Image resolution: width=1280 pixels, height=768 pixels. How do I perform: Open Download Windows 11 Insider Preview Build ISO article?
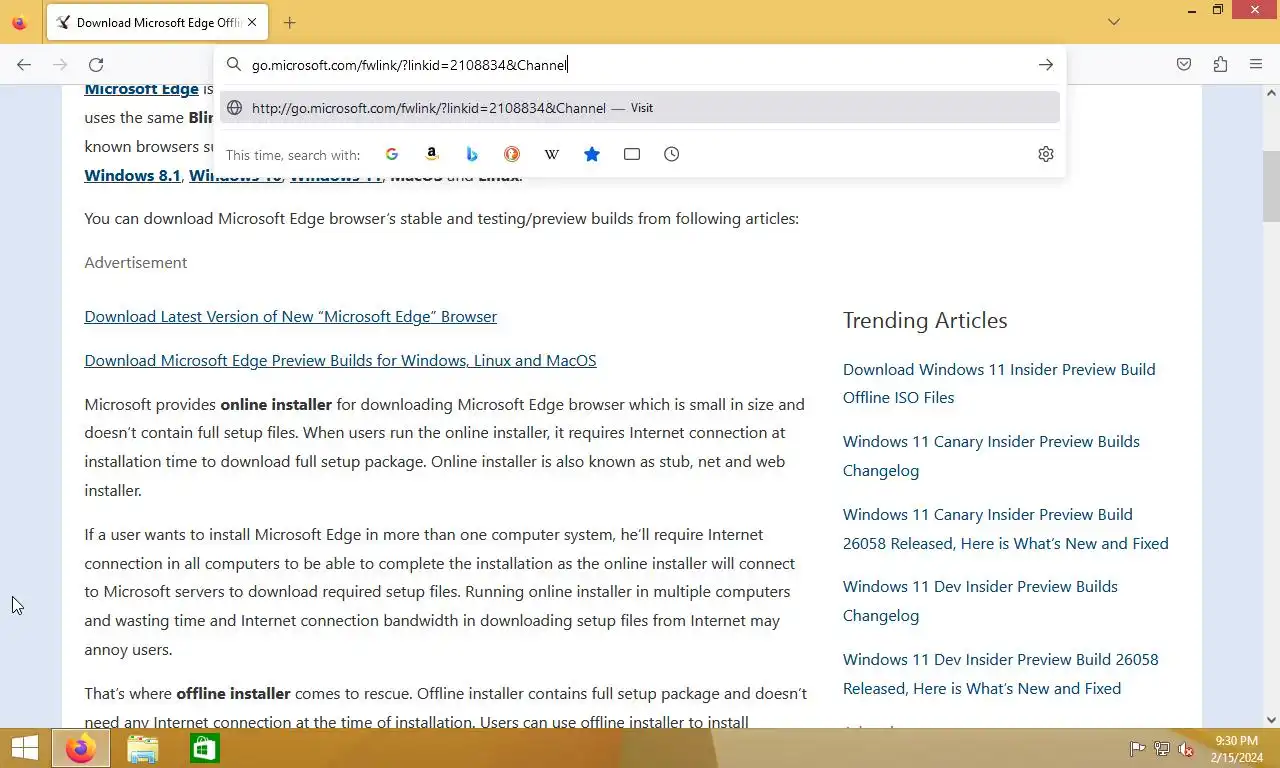point(999,383)
